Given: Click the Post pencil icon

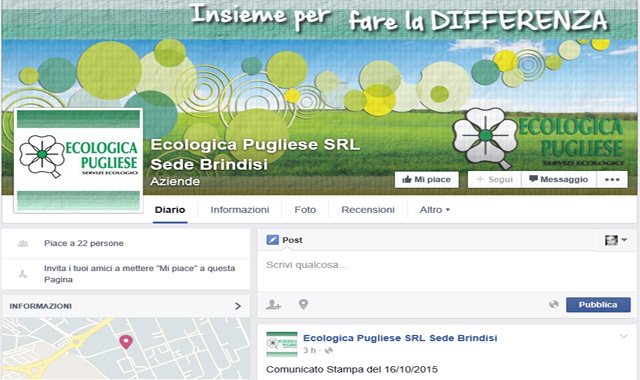Looking at the screenshot, I should pos(272,240).
